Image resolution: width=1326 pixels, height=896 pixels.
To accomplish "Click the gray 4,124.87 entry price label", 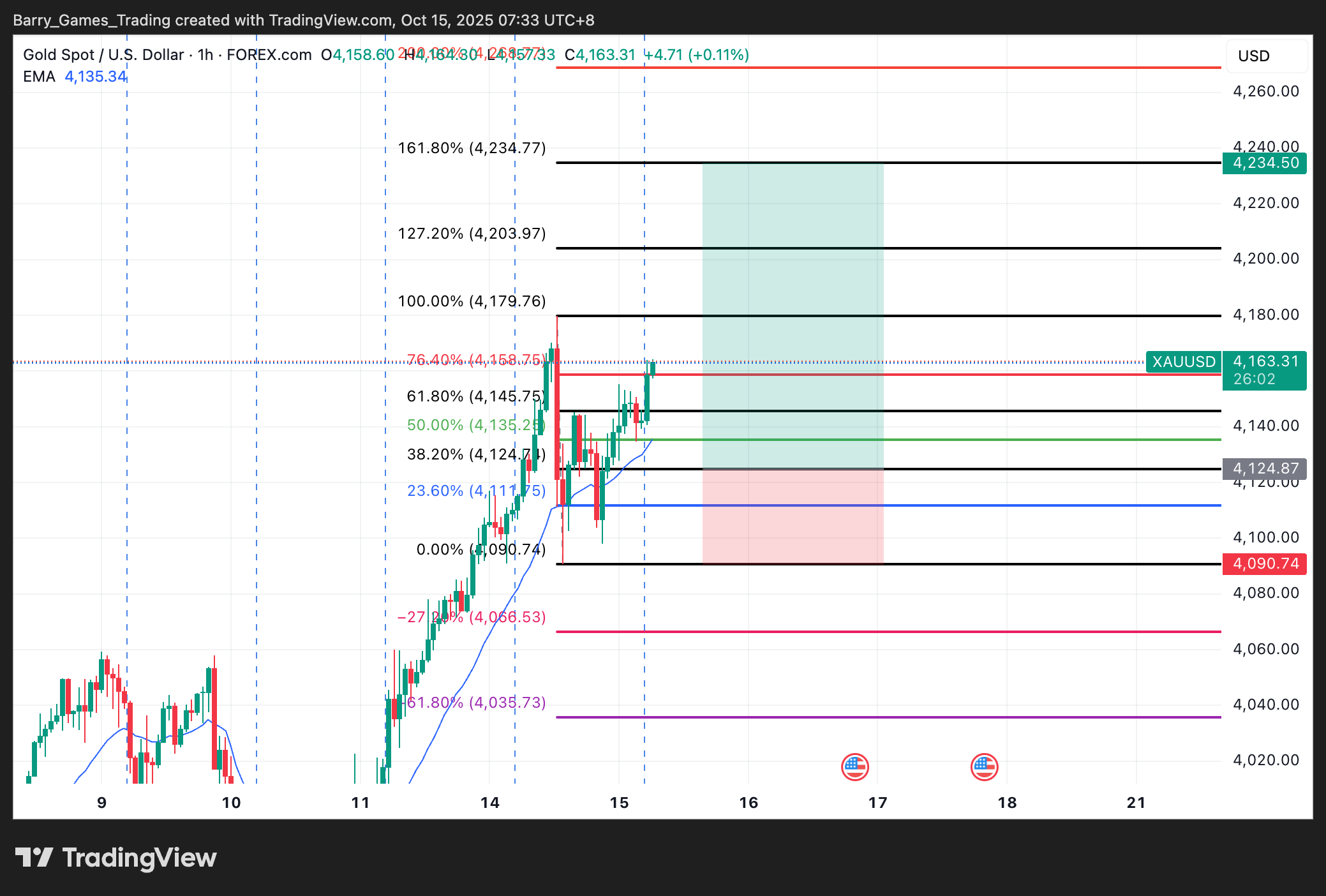I will tap(1265, 469).
